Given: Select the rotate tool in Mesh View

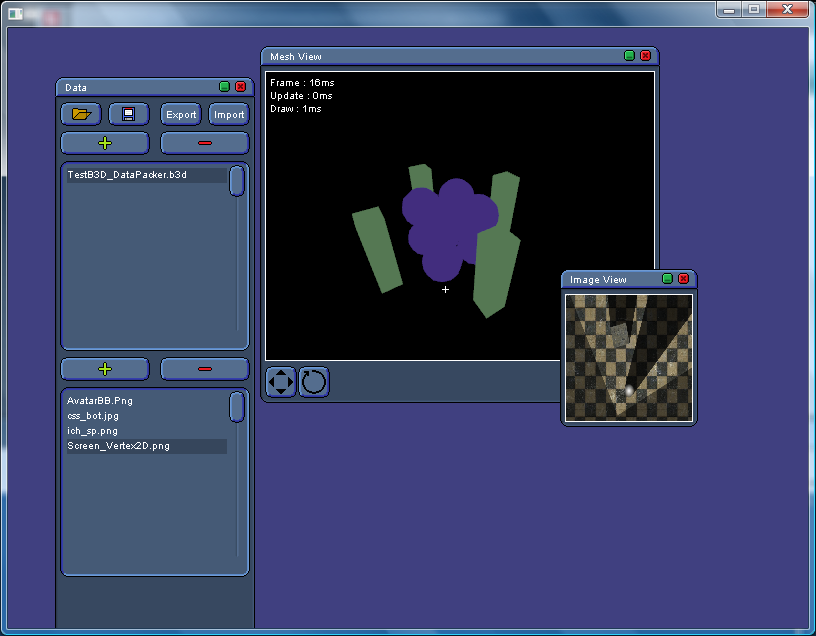Looking at the screenshot, I should coord(314,382).
